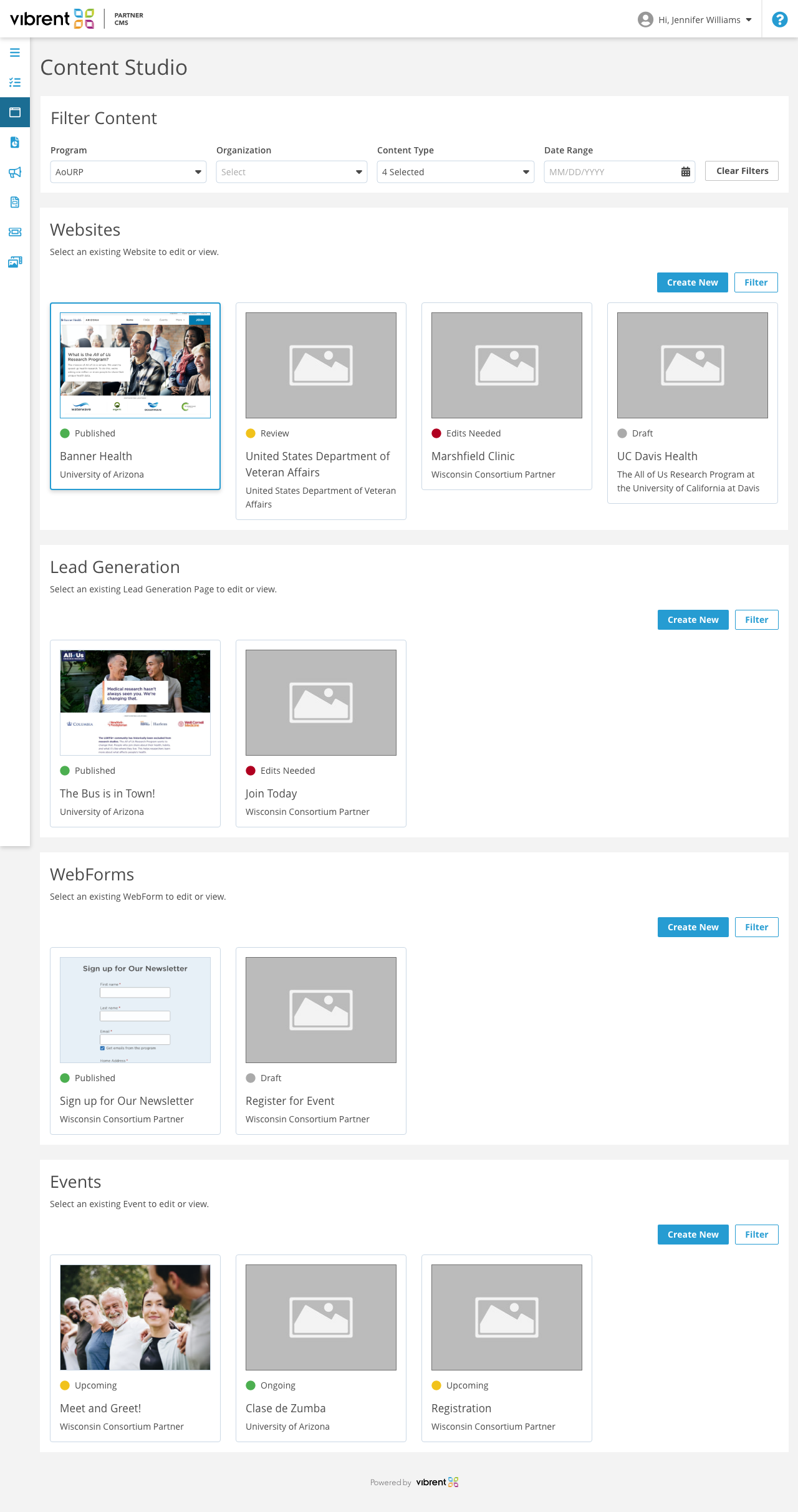This screenshot has height=1512, width=798.
Task: Open the Content Type dropdown
Action: tap(456, 171)
